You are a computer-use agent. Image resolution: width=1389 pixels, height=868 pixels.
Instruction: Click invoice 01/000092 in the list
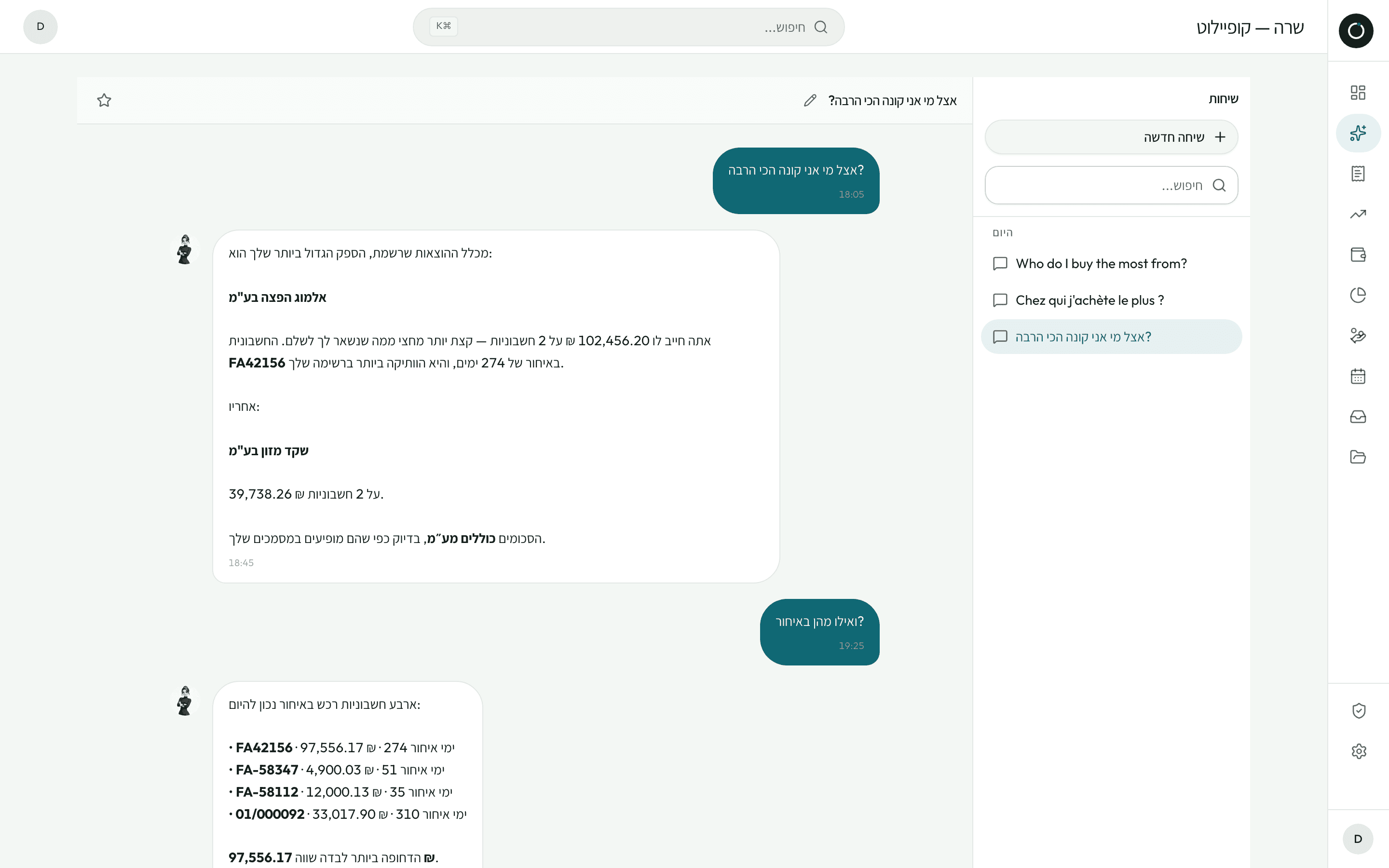pos(270,814)
